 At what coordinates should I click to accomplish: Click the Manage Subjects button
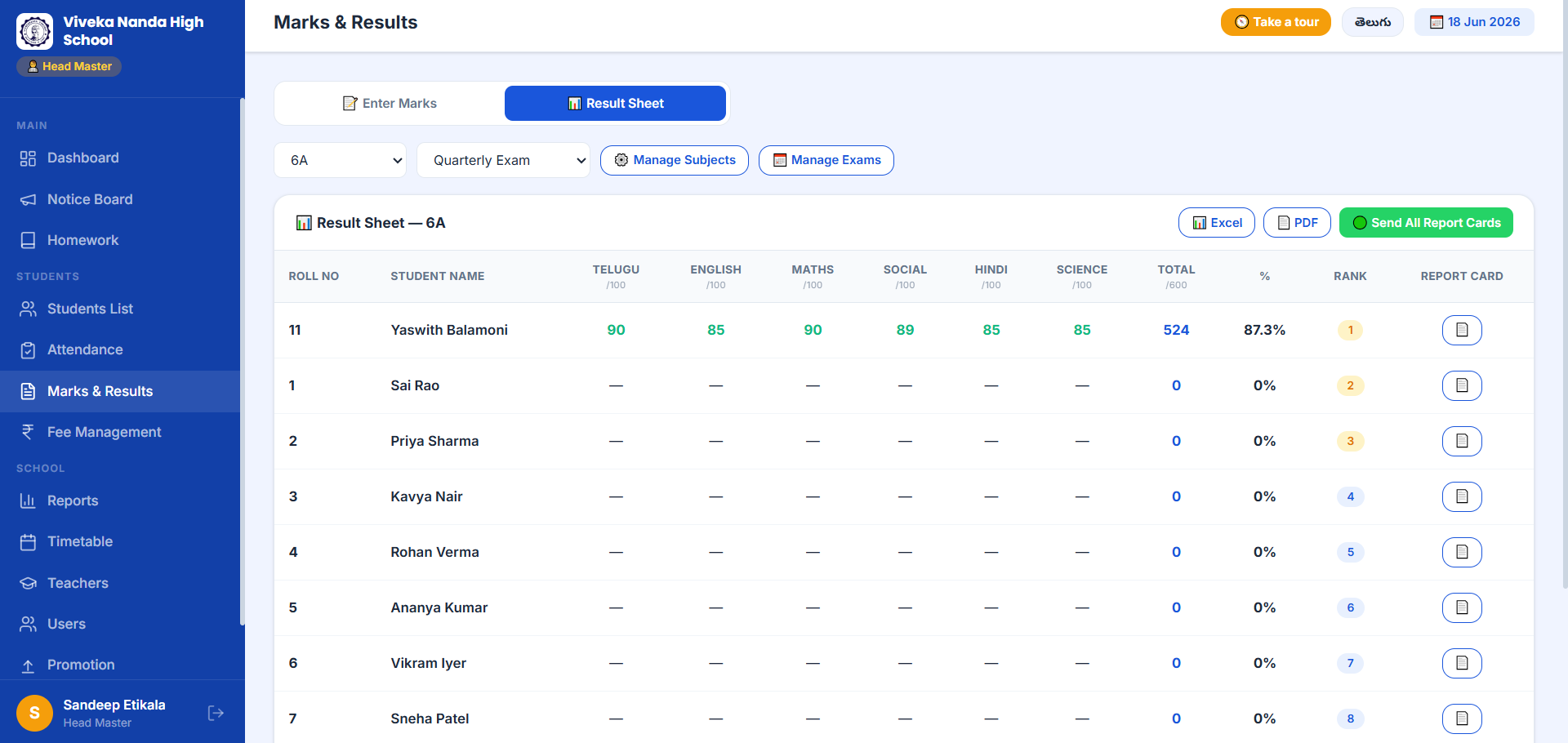coord(675,160)
